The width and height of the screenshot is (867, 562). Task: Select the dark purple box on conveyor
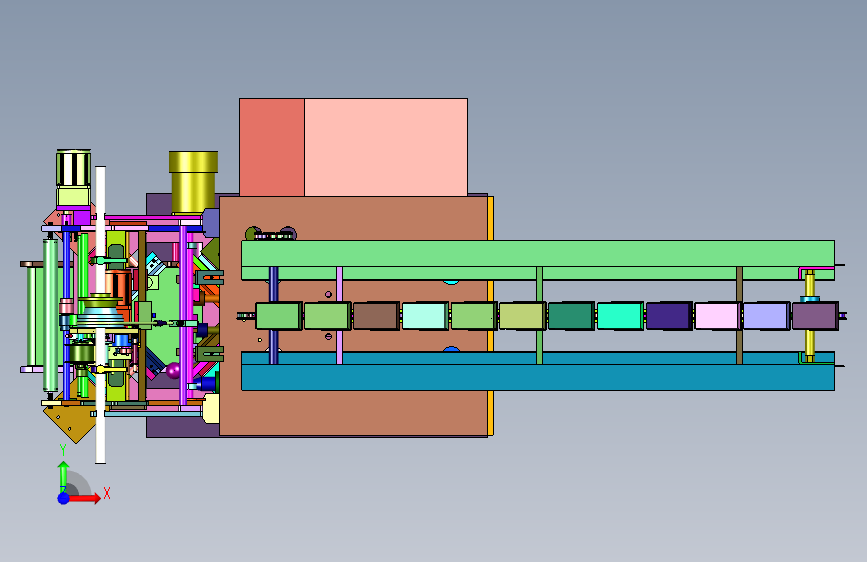(669, 316)
